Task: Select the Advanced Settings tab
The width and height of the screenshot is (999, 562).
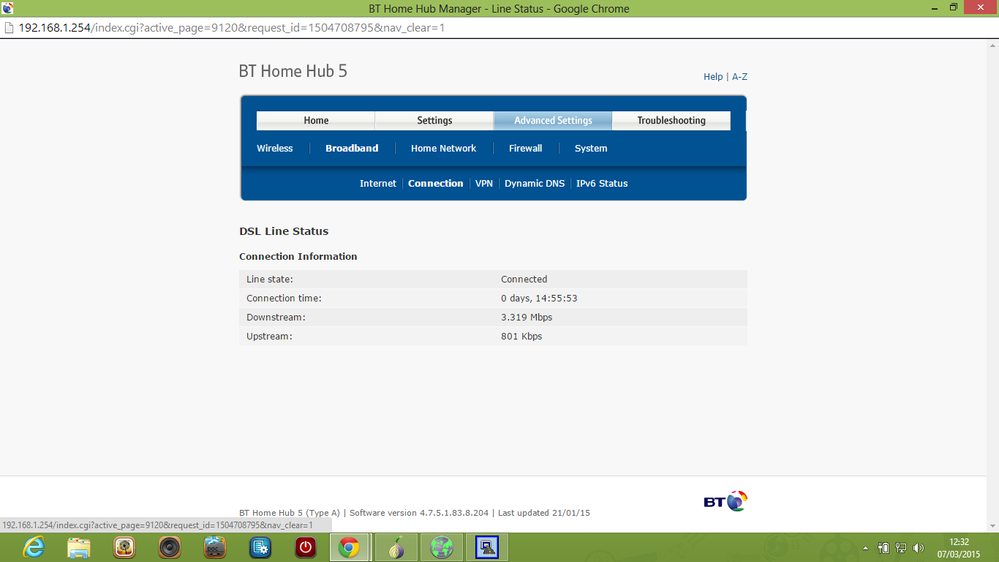Action: point(553,120)
